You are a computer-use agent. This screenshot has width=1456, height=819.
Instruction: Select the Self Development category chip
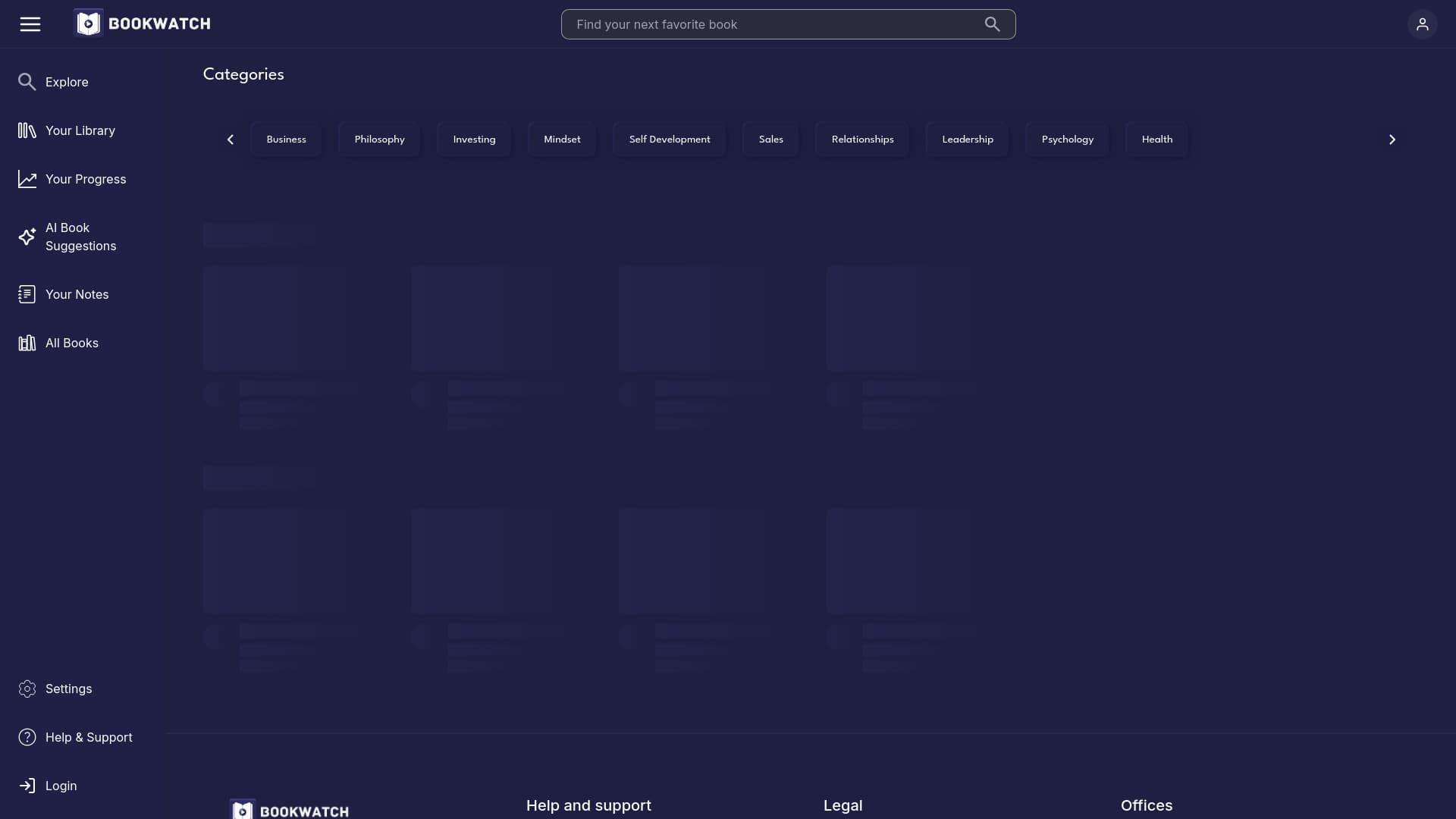(669, 139)
